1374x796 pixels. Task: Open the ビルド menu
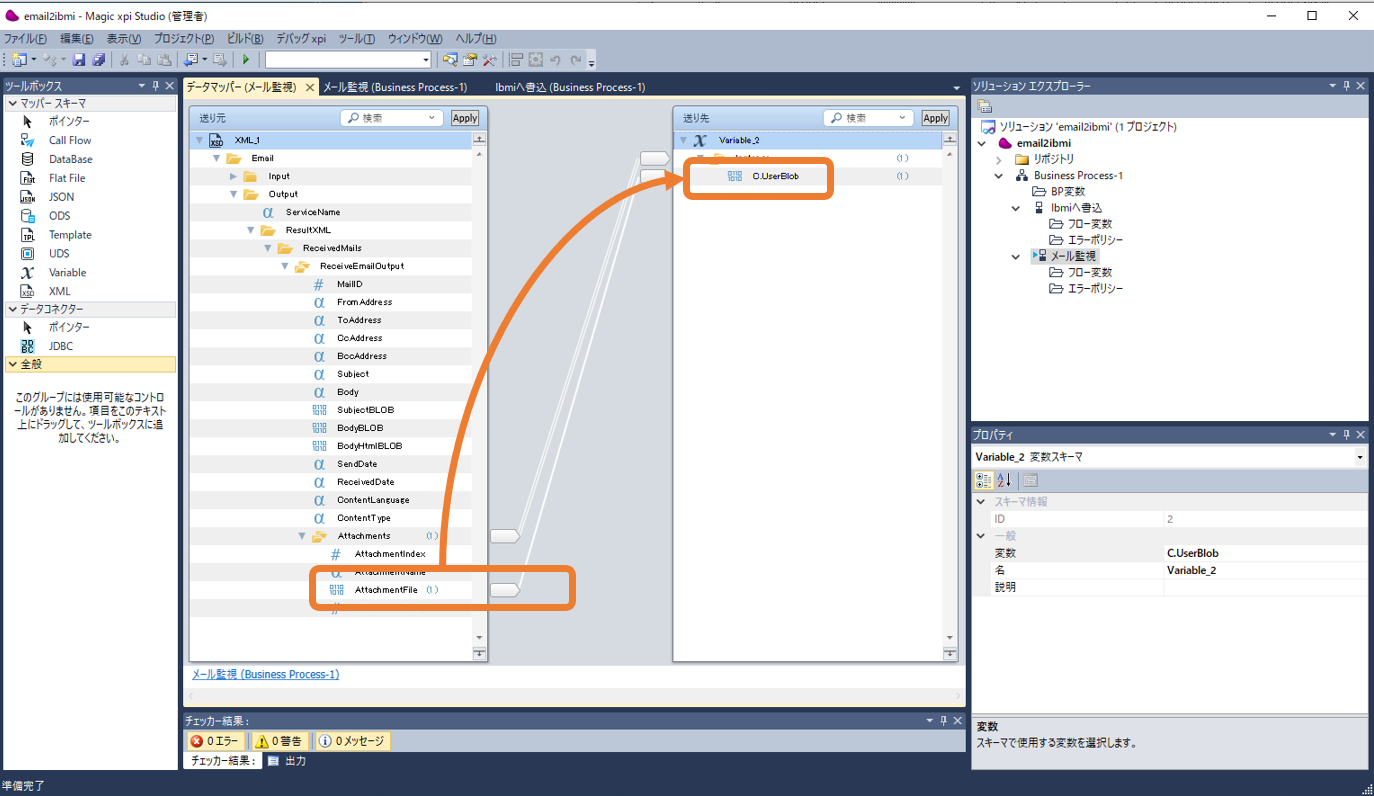(x=244, y=38)
